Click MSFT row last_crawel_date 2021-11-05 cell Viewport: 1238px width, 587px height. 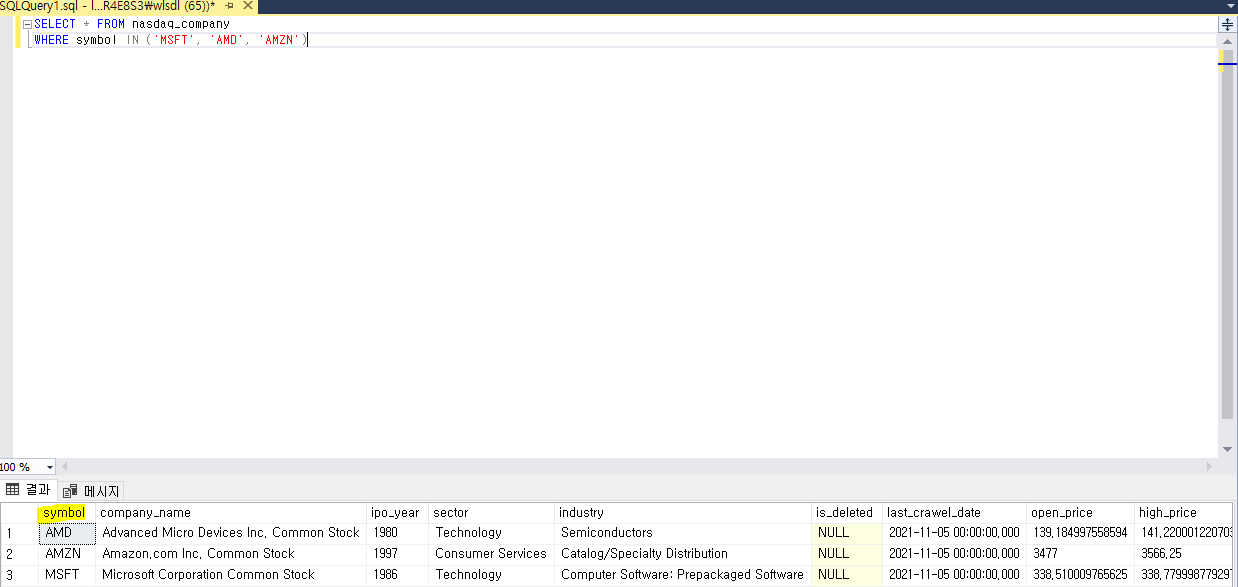click(x=954, y=575)
